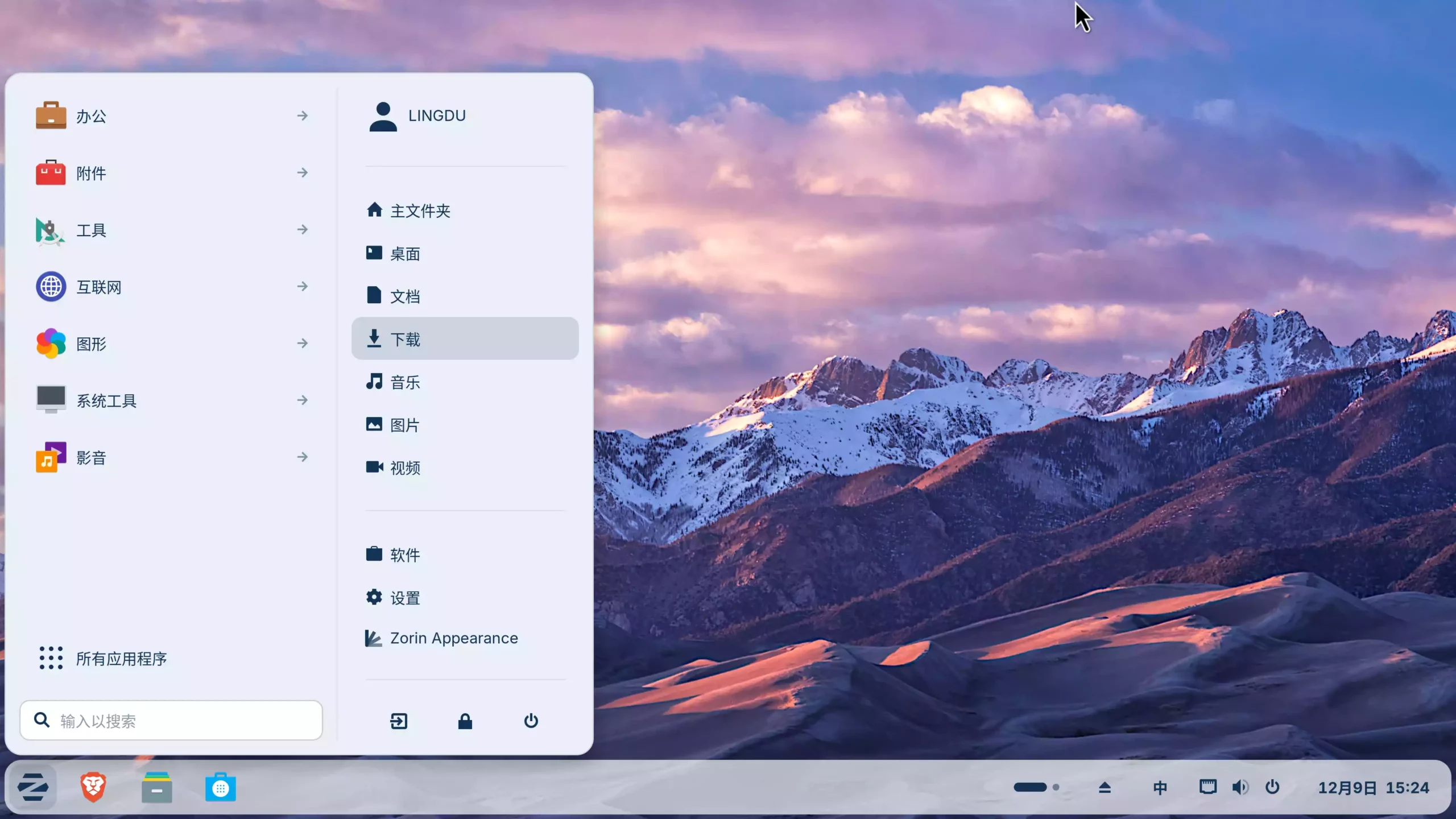The height and width of the screenshot is (819, 1456).
Task: Select 所有应用程序 to show all apps
Action: click(122, 659)
